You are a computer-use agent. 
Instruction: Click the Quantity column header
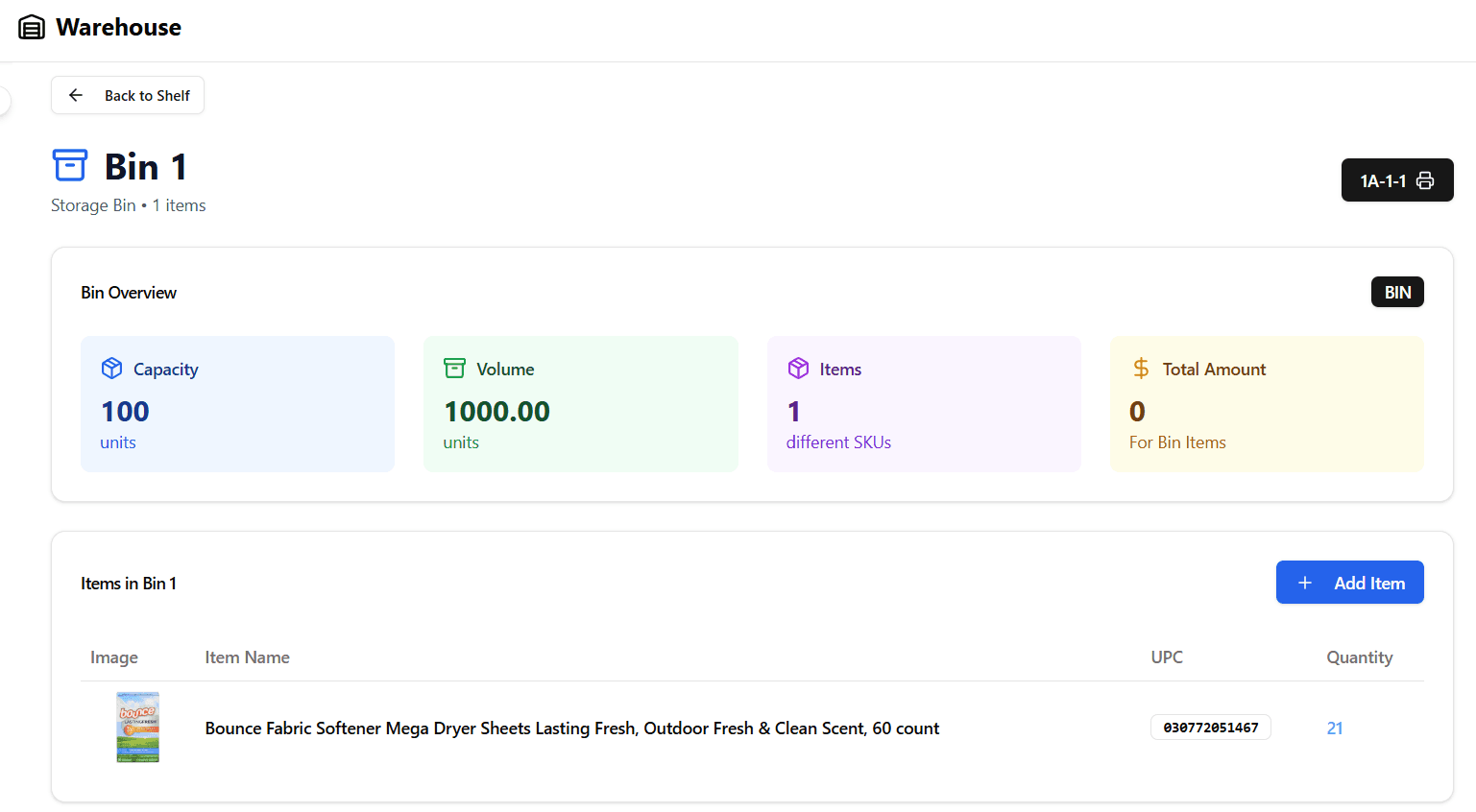1359,657
